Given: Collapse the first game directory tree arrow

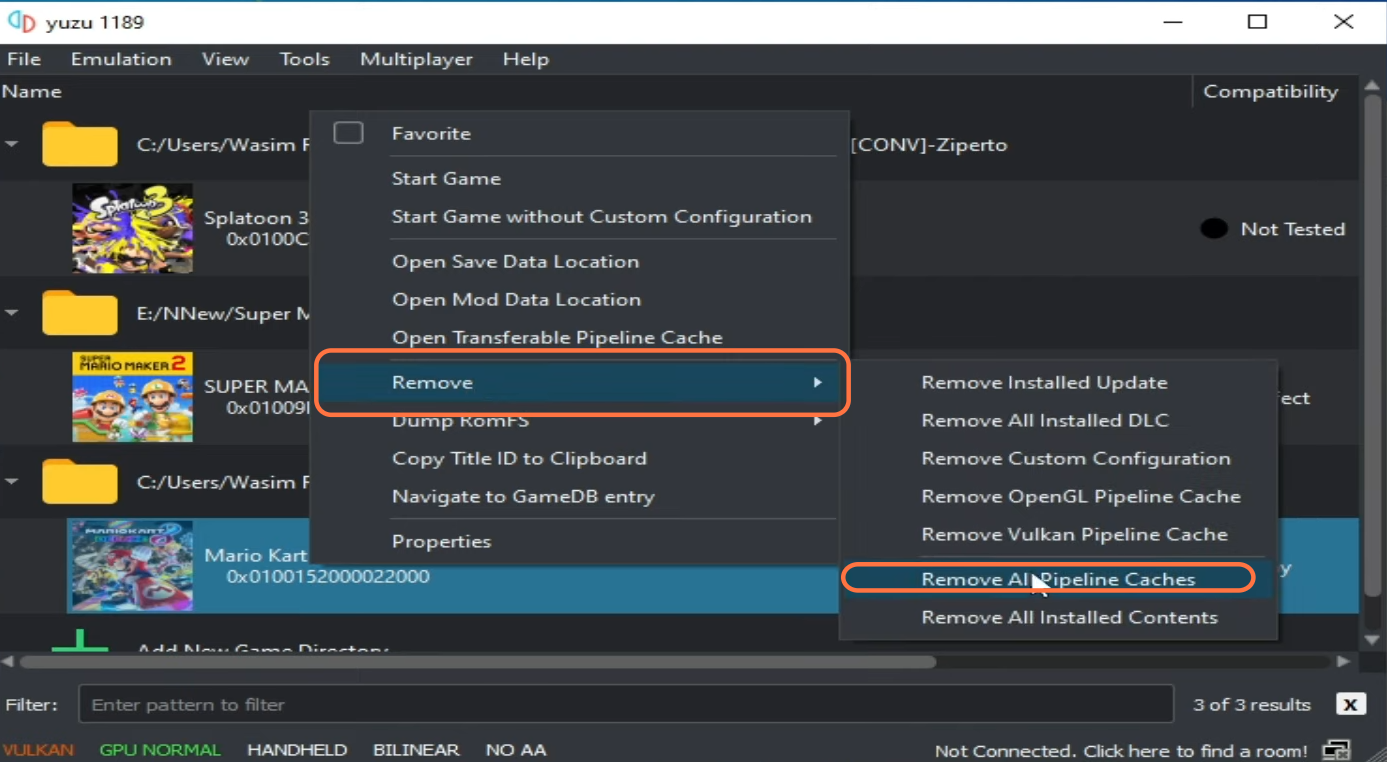Looking at the screenshot, I should click(x=12, y=144).
